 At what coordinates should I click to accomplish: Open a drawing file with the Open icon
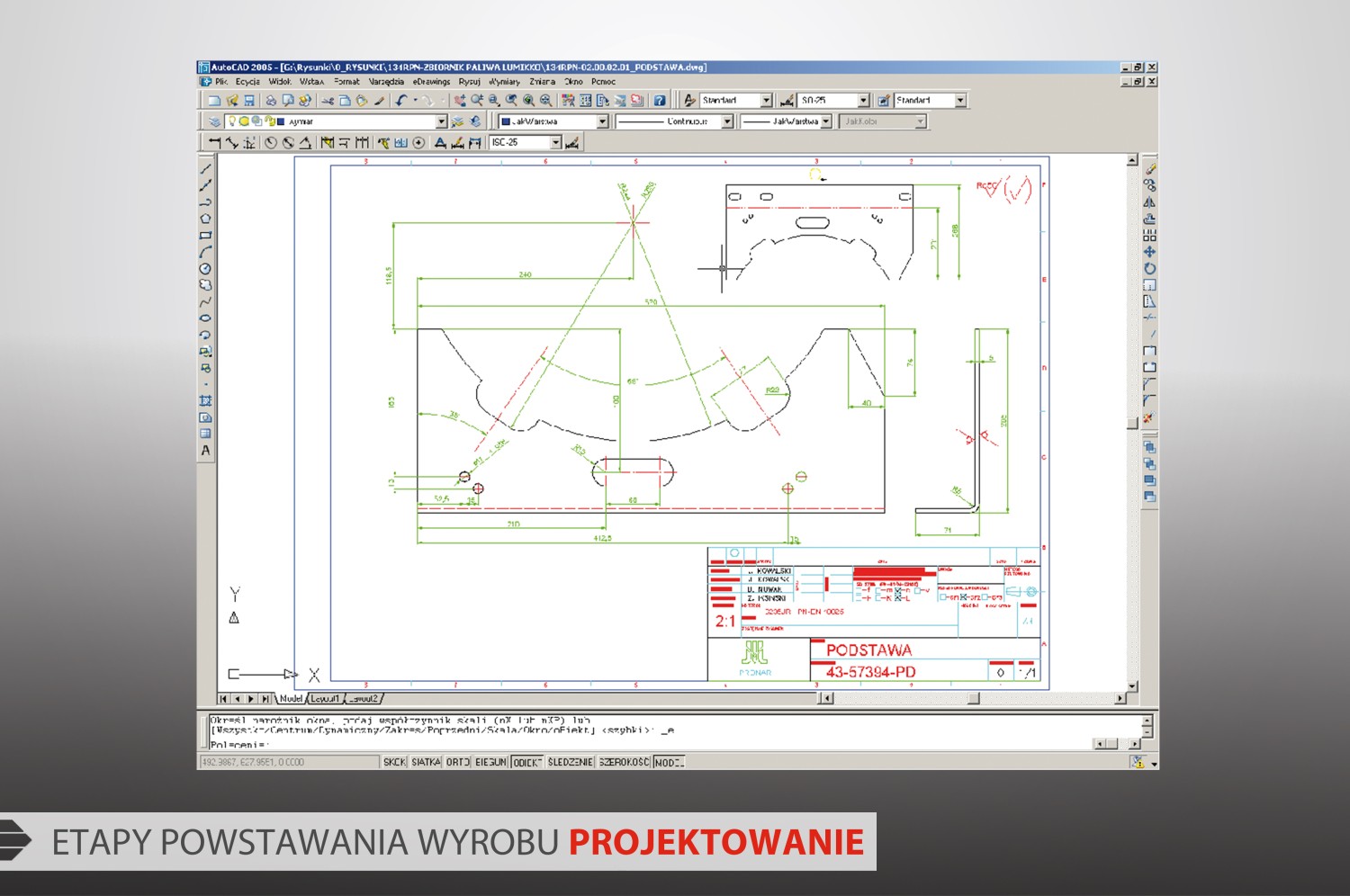pos(232,101)
